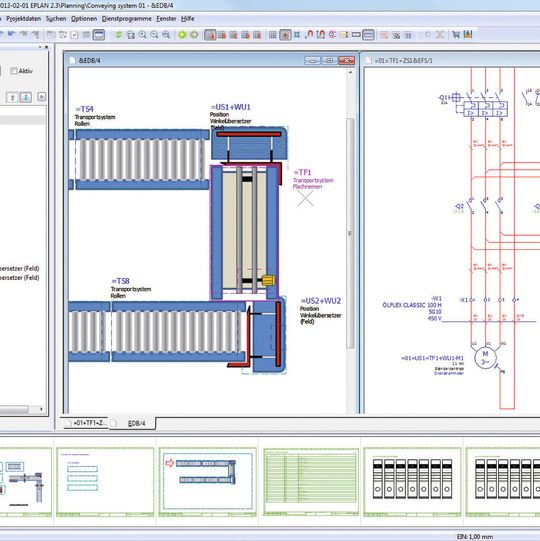Enable the Aktiv checkbox
This screenshot has width=540, height=541.
14,71
